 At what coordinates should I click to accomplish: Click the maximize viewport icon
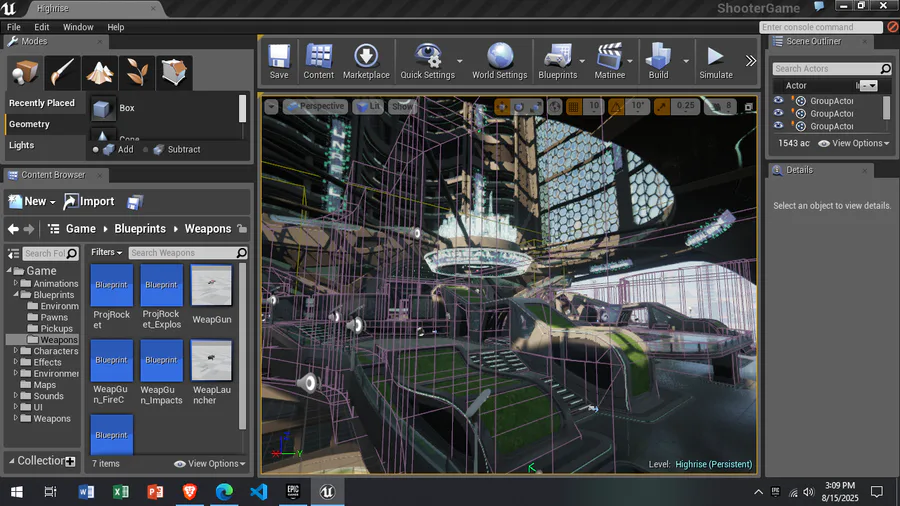(748, 107)
